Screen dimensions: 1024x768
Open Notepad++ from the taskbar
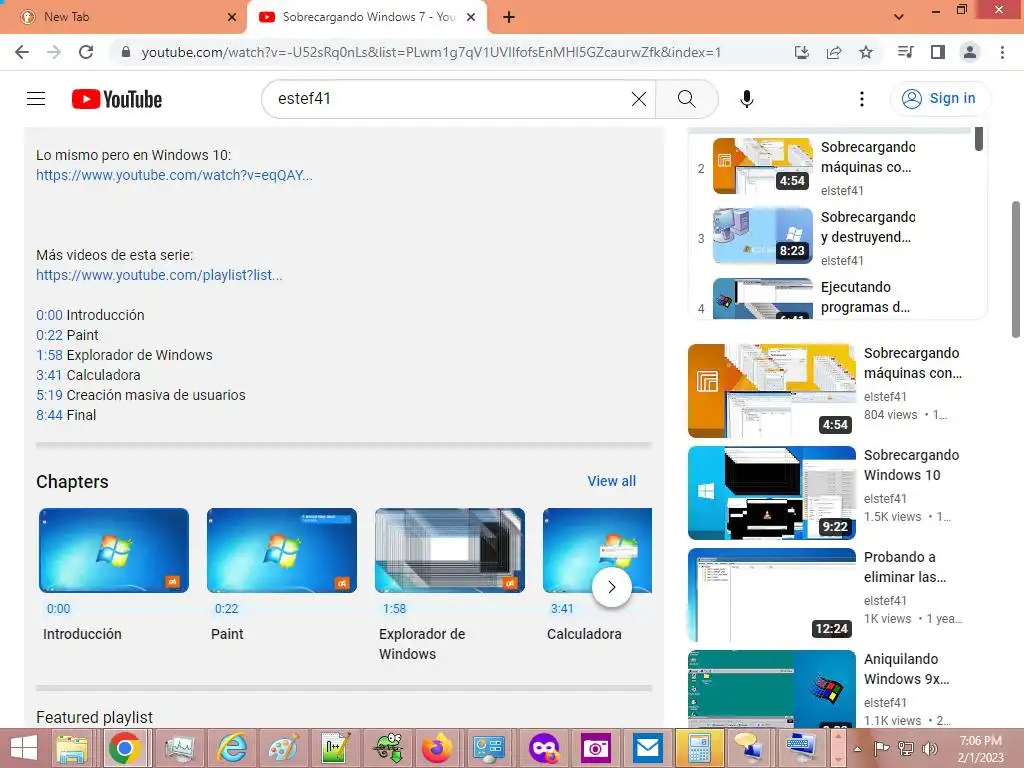pyautogui.click(x=336, y=748)
